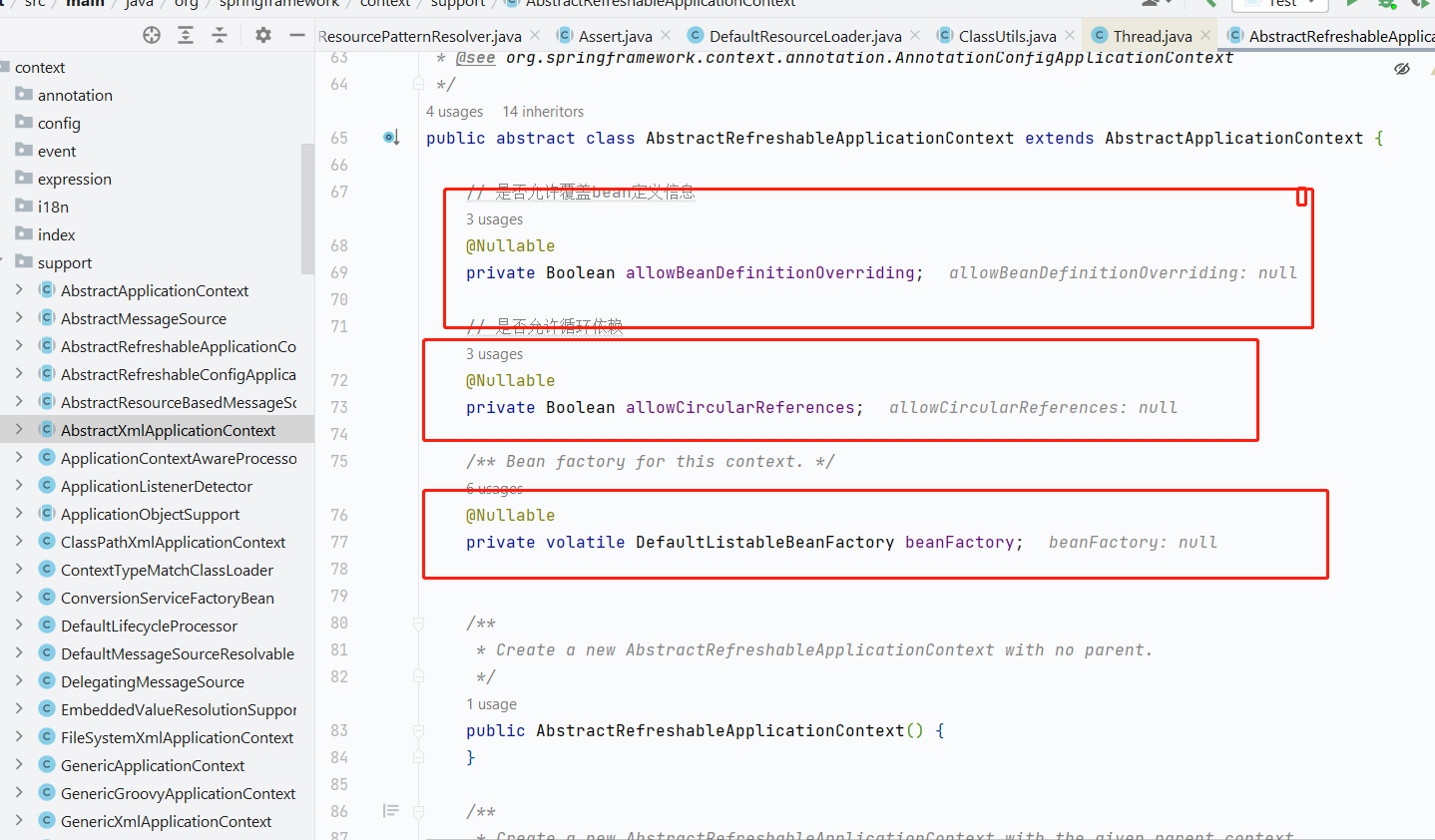Click the 'context' breadcrumb segment

pos(385,4)
